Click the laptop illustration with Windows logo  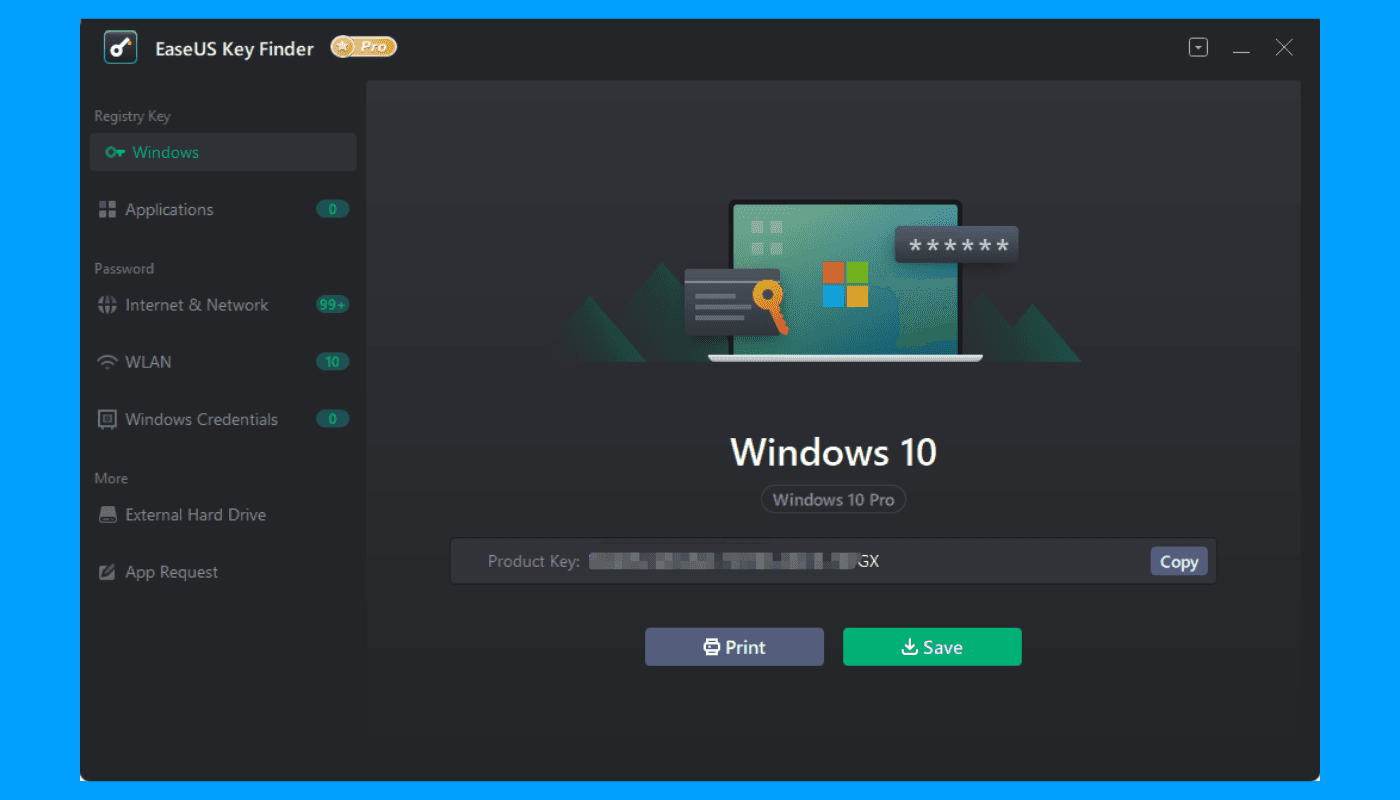tap(845, 281)
